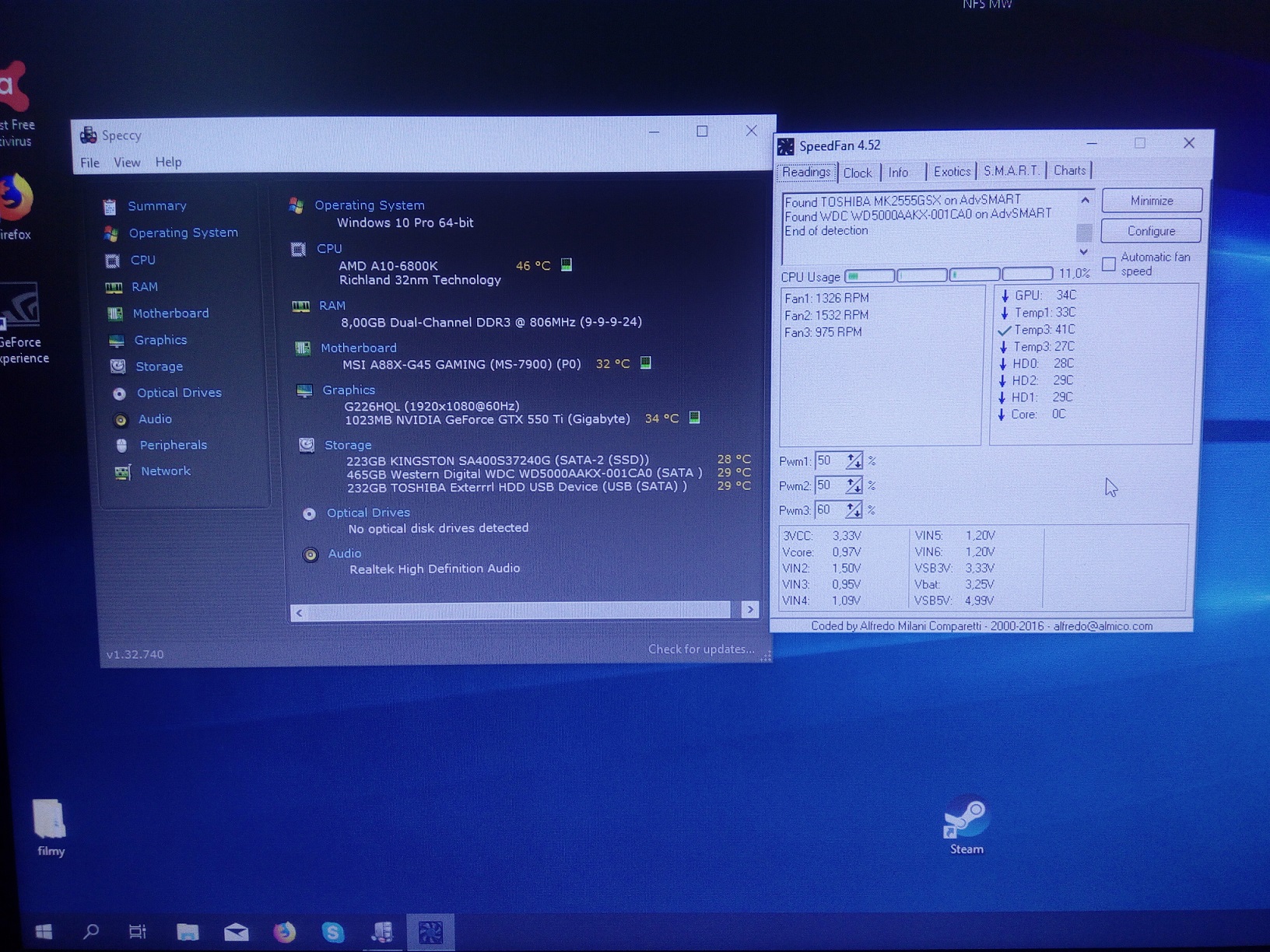Click the CPU heading in summary pane
1270x952 pixels.
point(329,249)
